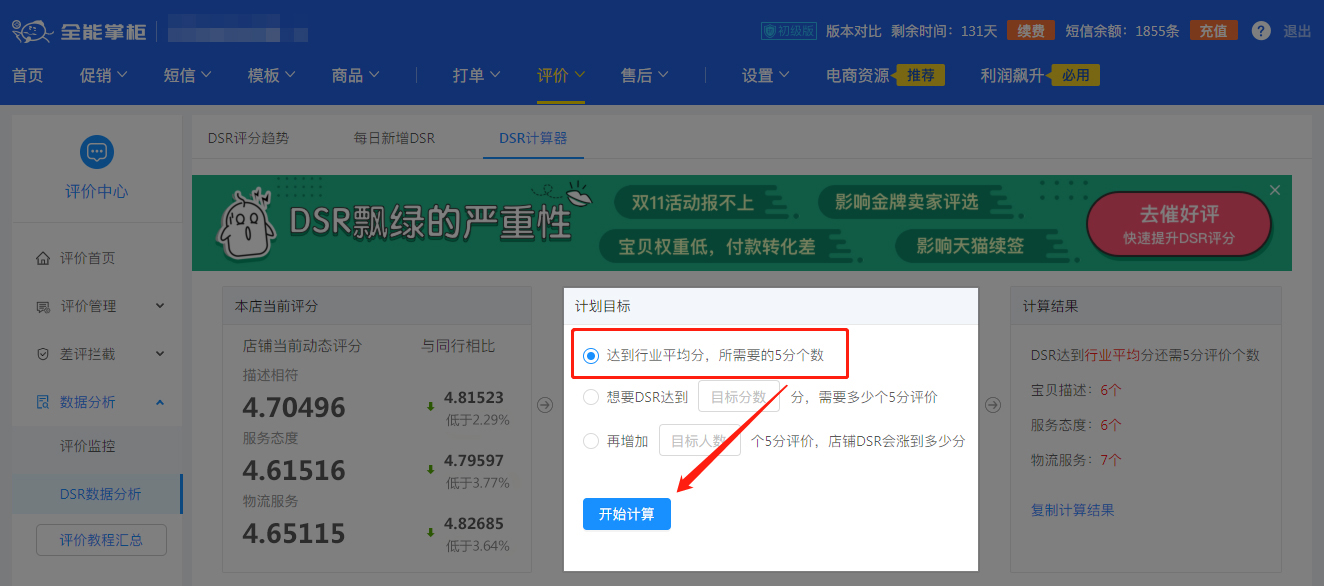This screenshot has height=586, width=1324.
Task: Open the help question mark icon
Action: [x=1261, y=31]
